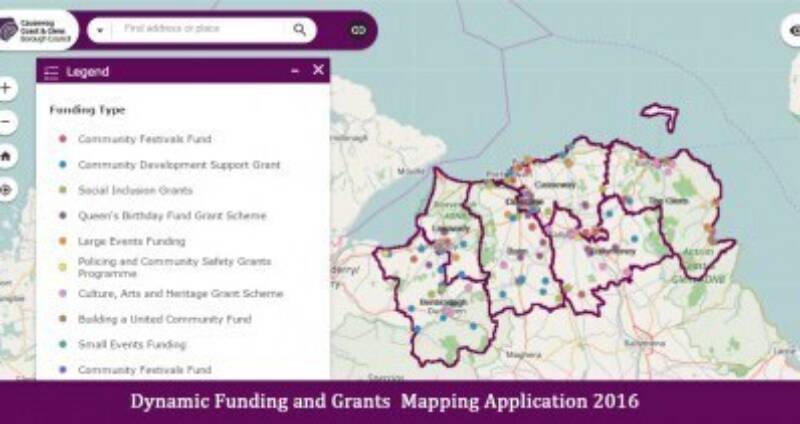Select Community Development Support Grant legend entry
Viewport: 800px width, 424px height.
[179, 165]
